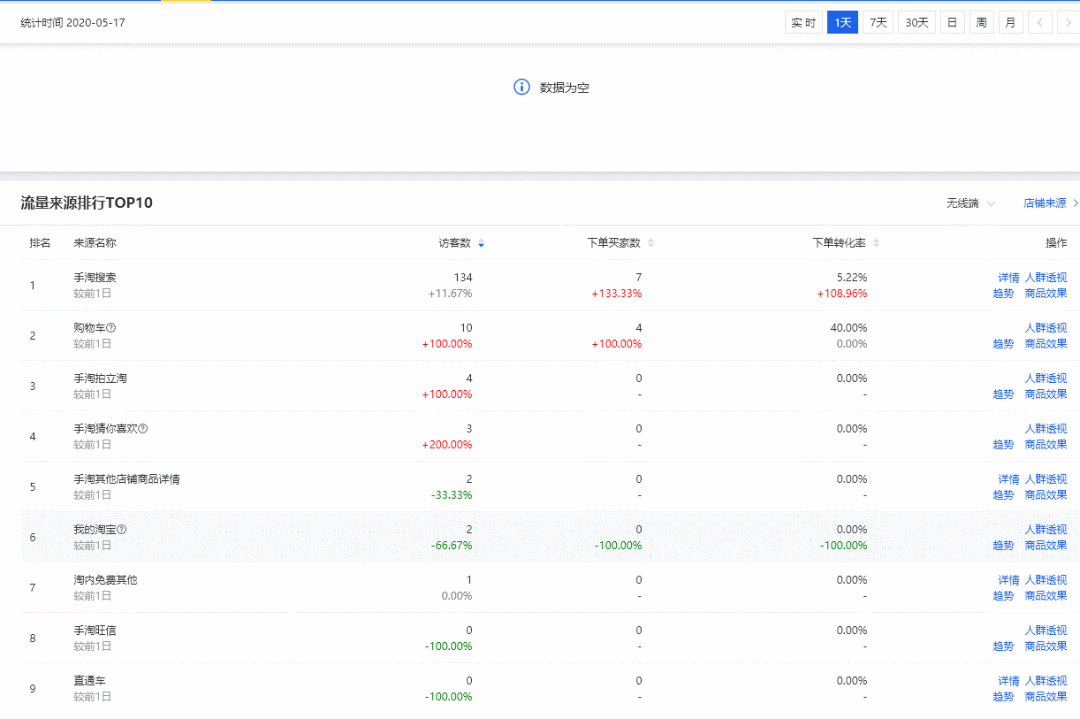Screen dimensions: 1080x719
Task: Open help icon next to 我的淘宝
Action: point(121,530)
